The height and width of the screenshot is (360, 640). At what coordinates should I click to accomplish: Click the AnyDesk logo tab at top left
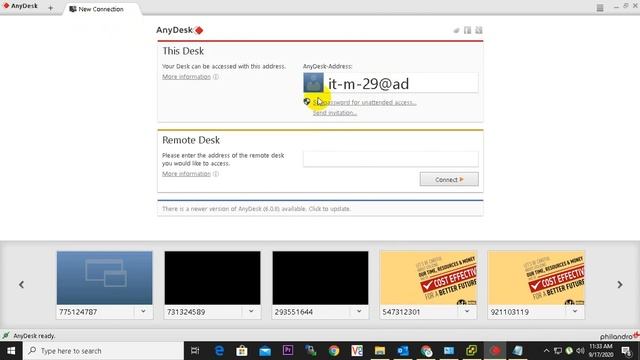pos(21,6)
